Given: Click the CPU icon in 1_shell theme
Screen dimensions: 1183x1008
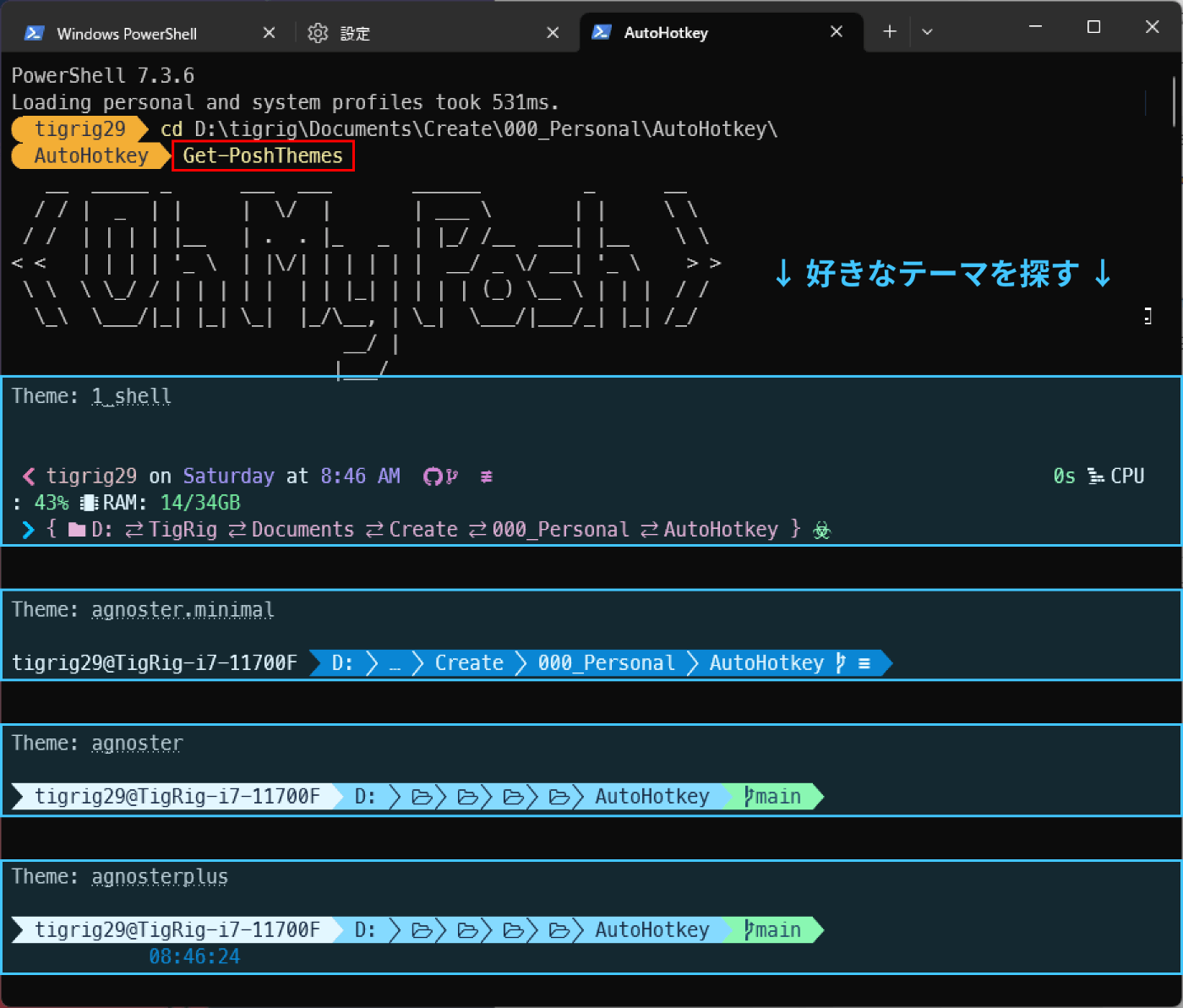Looking at the screenshot, I should (1096, 477).
